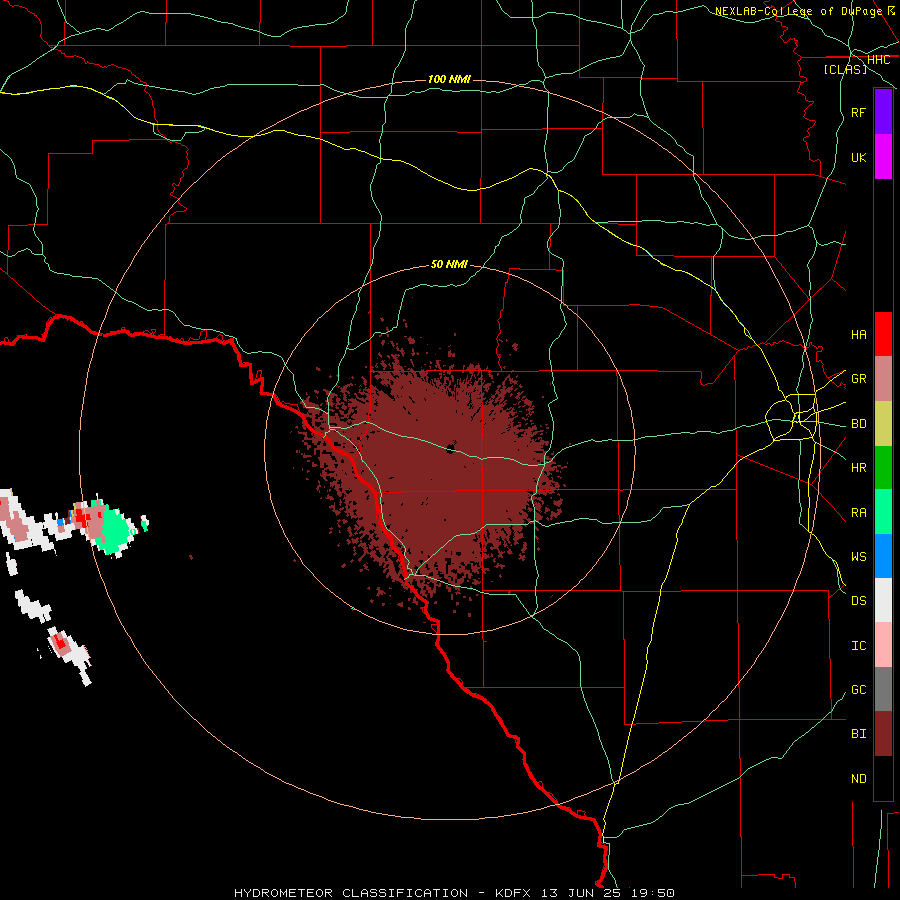Click the BD yellow legend swatch

(883, 424)
